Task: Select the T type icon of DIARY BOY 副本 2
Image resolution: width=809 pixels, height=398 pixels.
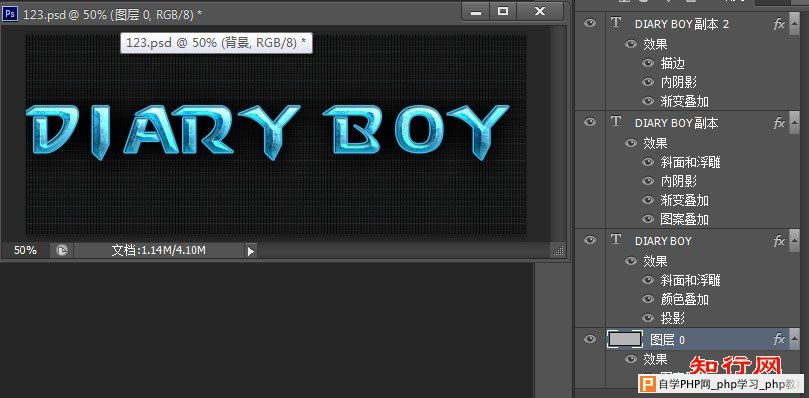Action: pos(616,23)
